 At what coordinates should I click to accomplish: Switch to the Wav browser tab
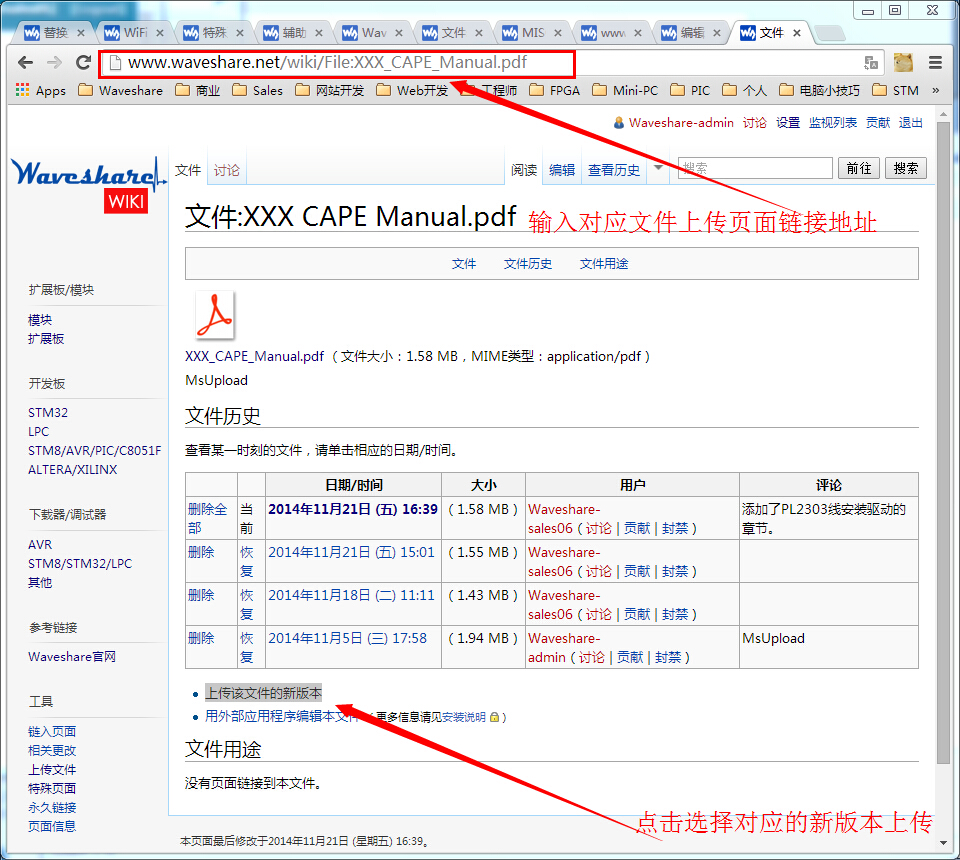(x=367, y=33)
